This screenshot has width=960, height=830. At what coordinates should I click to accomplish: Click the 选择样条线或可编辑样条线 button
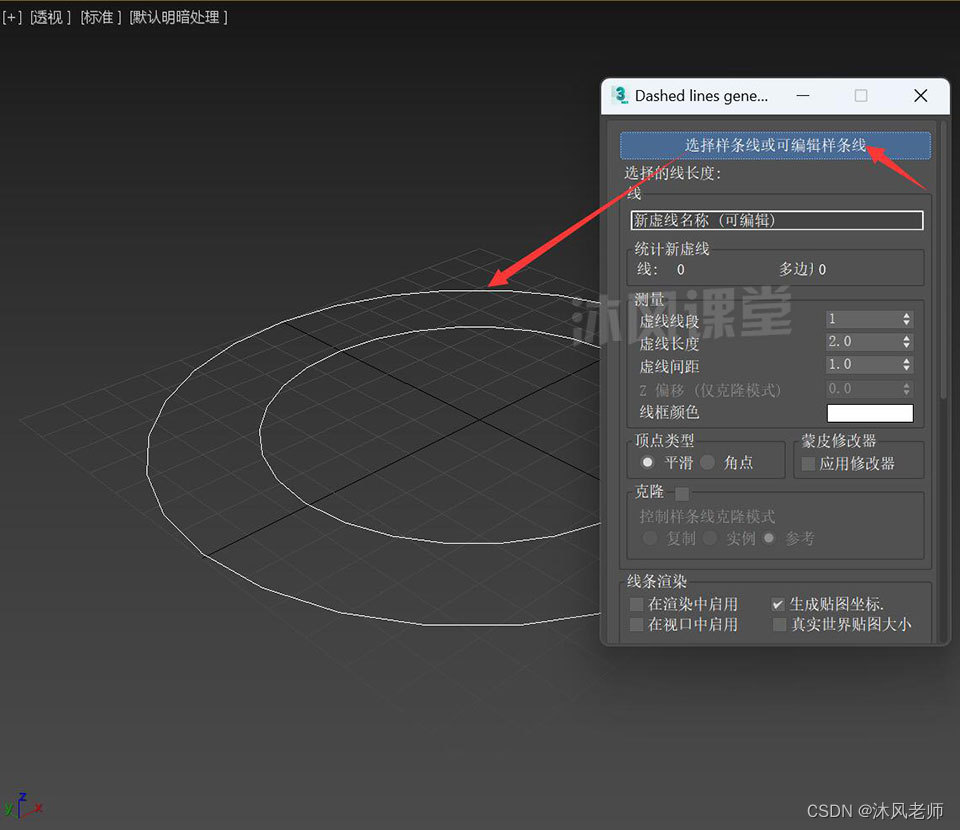point(775,146)
